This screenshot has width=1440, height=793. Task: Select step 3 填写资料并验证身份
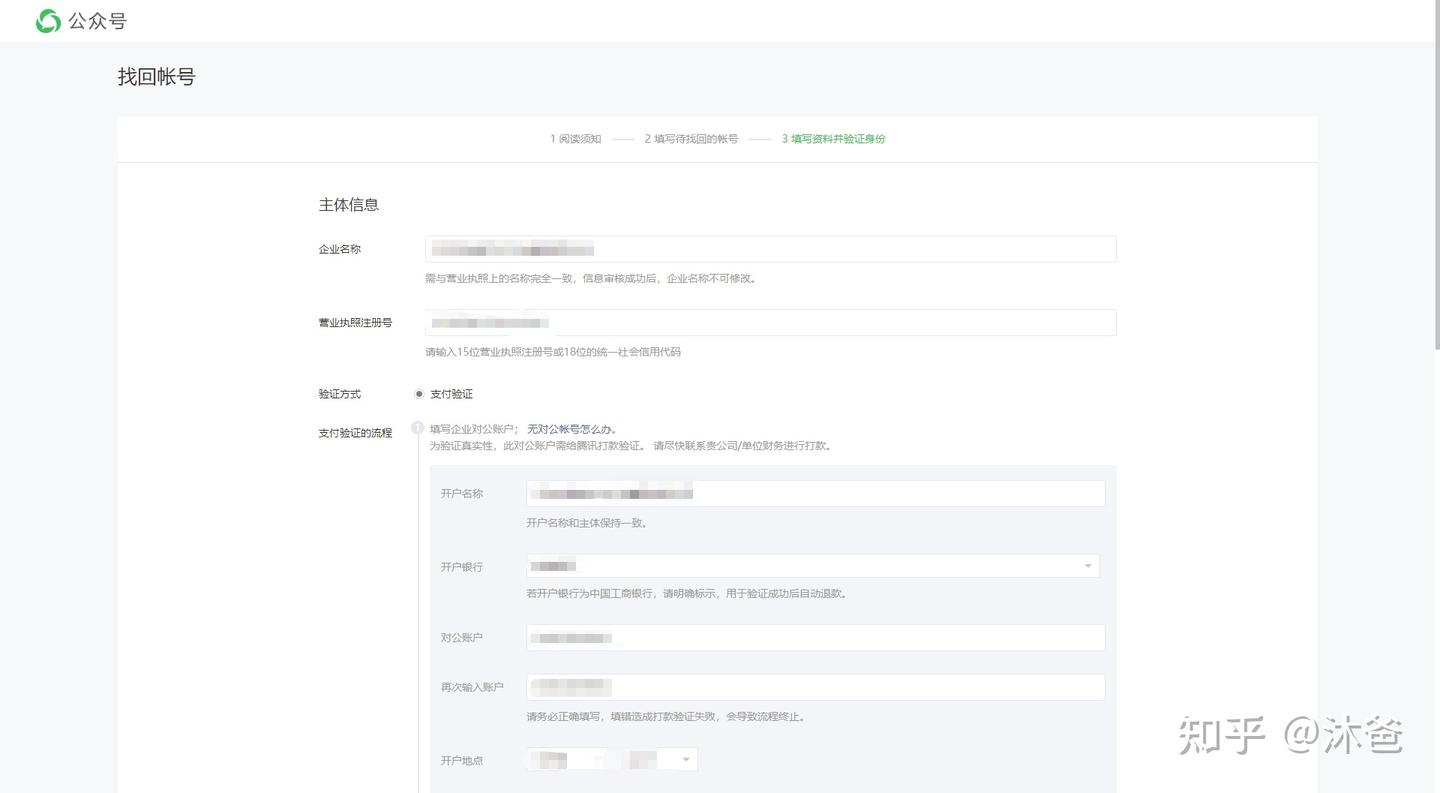833,139
